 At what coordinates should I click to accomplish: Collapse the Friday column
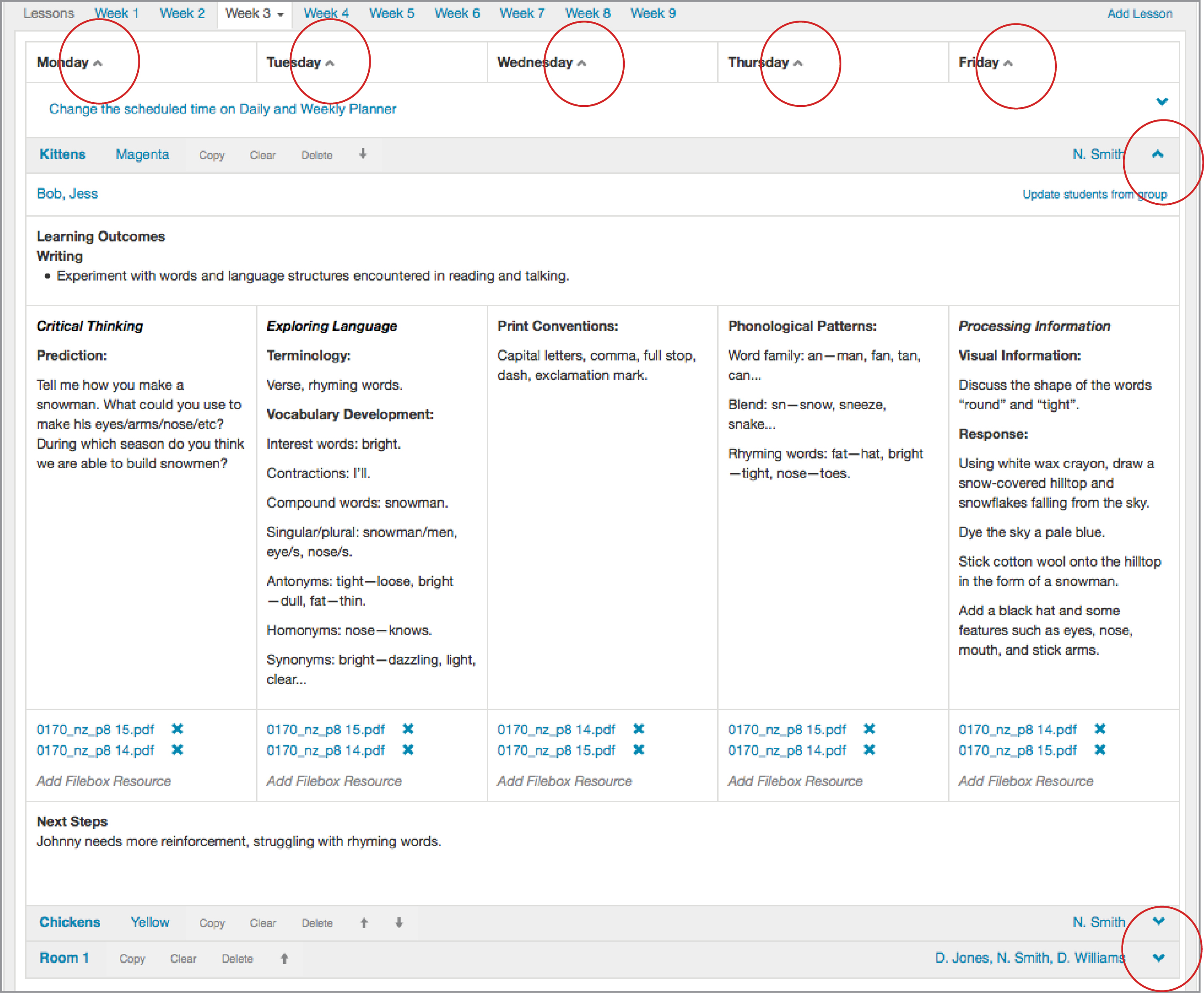[x=1008, y=63]
